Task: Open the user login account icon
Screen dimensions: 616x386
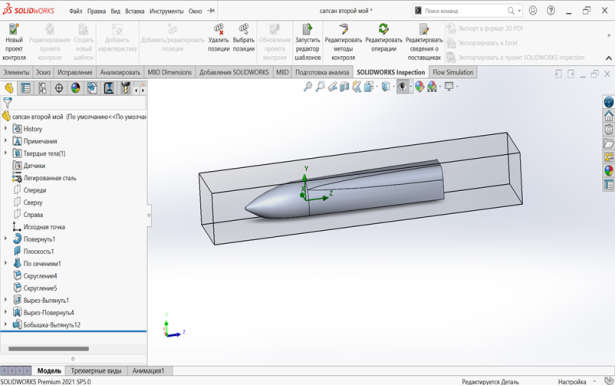Action: click(533, 11)
